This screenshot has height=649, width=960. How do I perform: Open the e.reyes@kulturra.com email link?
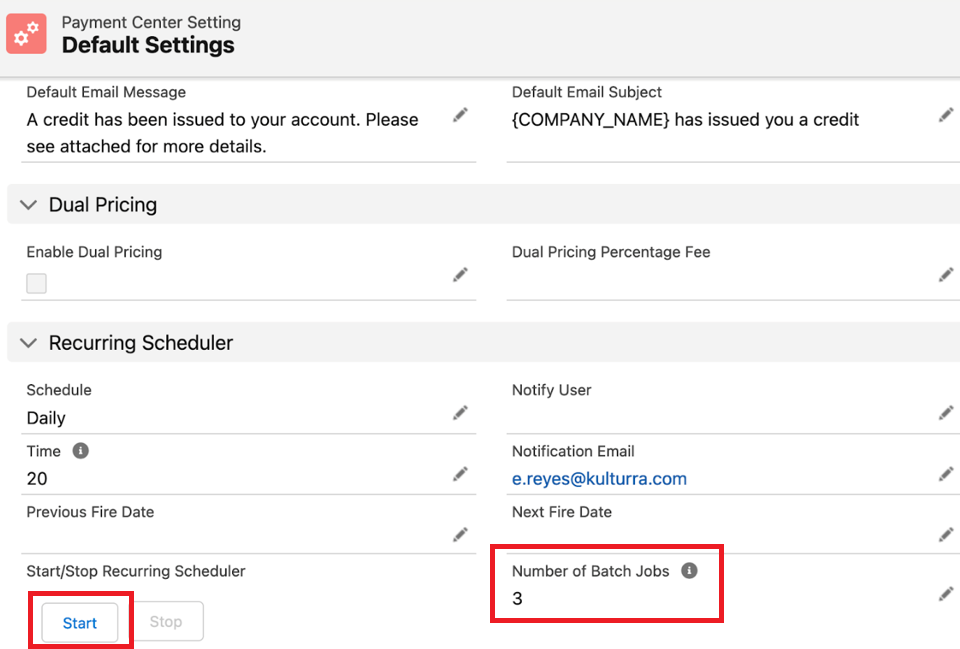[599, 479]
